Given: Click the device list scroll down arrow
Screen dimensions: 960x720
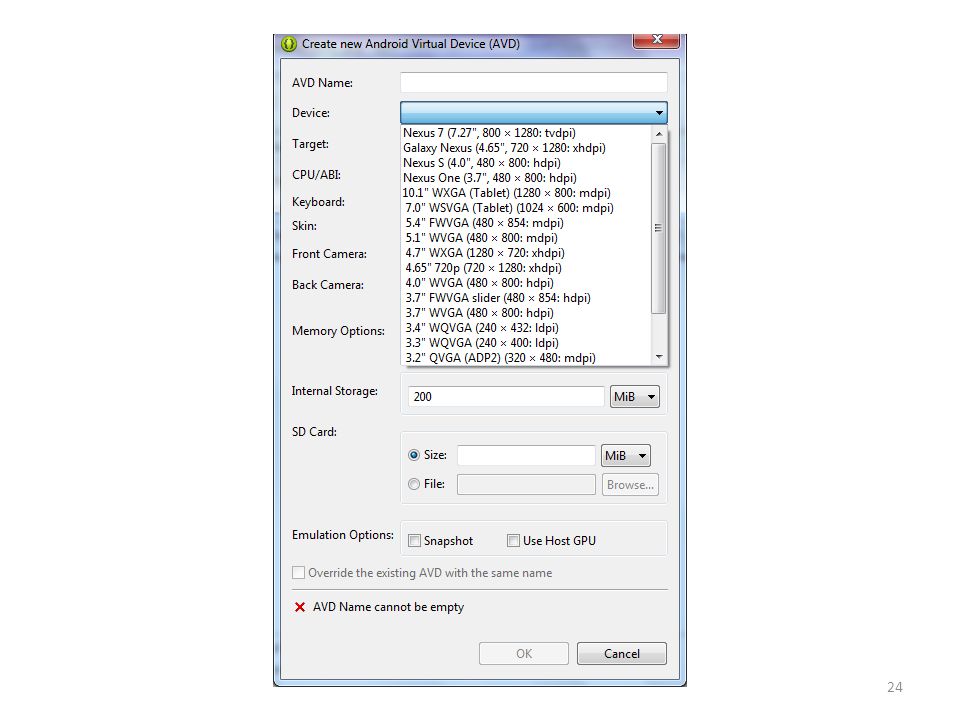Looking at the screenshot, I should tap(659, 357).
